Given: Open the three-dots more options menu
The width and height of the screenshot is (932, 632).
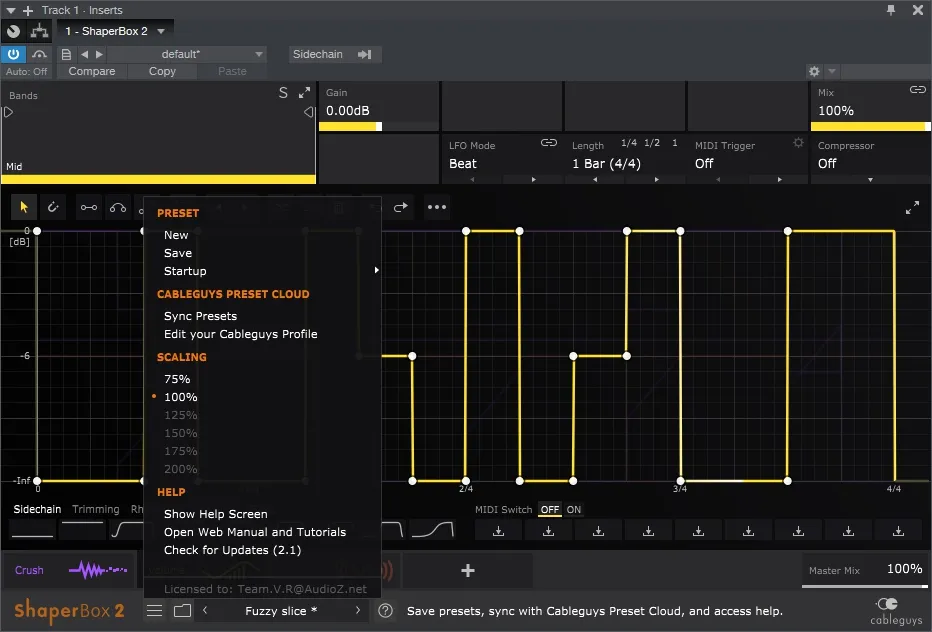Looking at the screenshot, I should (x=437, y=207).
